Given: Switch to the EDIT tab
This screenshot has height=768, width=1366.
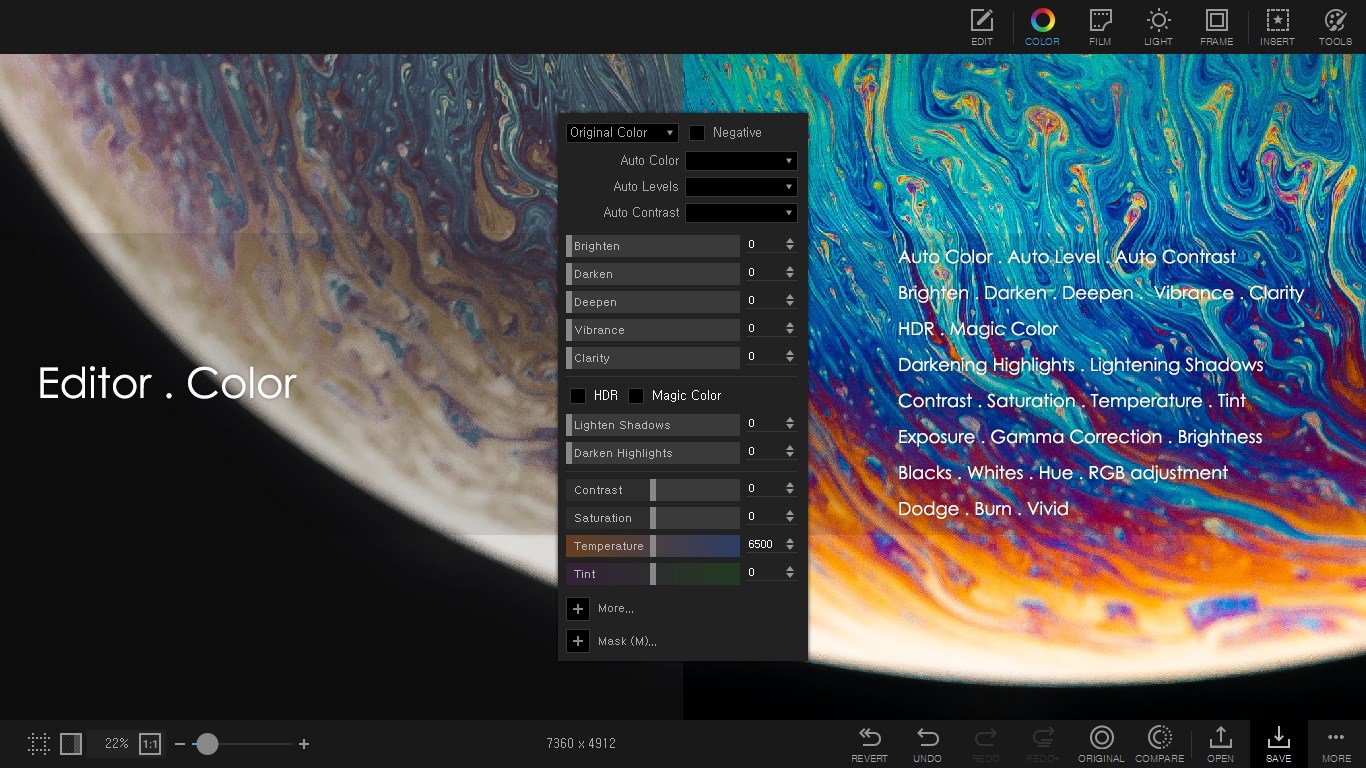Looking at the screenshot, I should click(x=981, y=27).
